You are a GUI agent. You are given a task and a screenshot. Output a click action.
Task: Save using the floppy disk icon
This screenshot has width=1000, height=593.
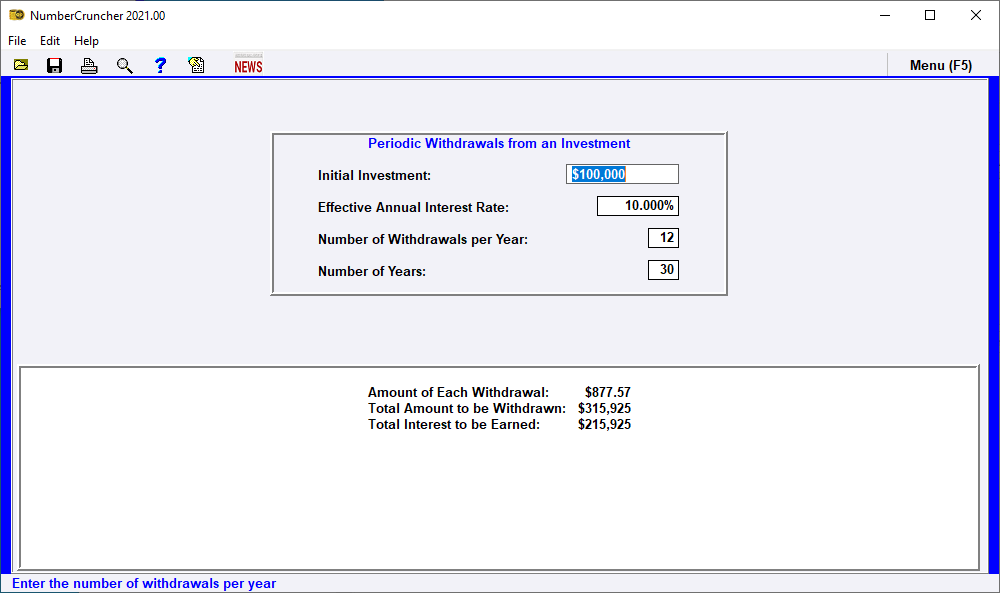(54, 65)
